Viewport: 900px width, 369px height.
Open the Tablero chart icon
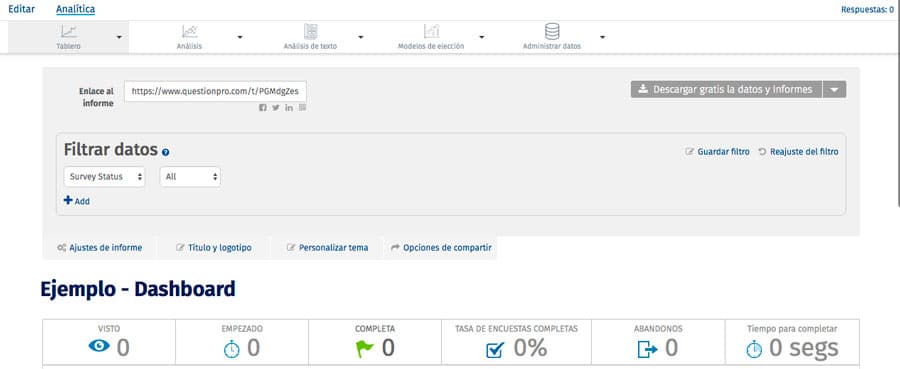[69, 32]
